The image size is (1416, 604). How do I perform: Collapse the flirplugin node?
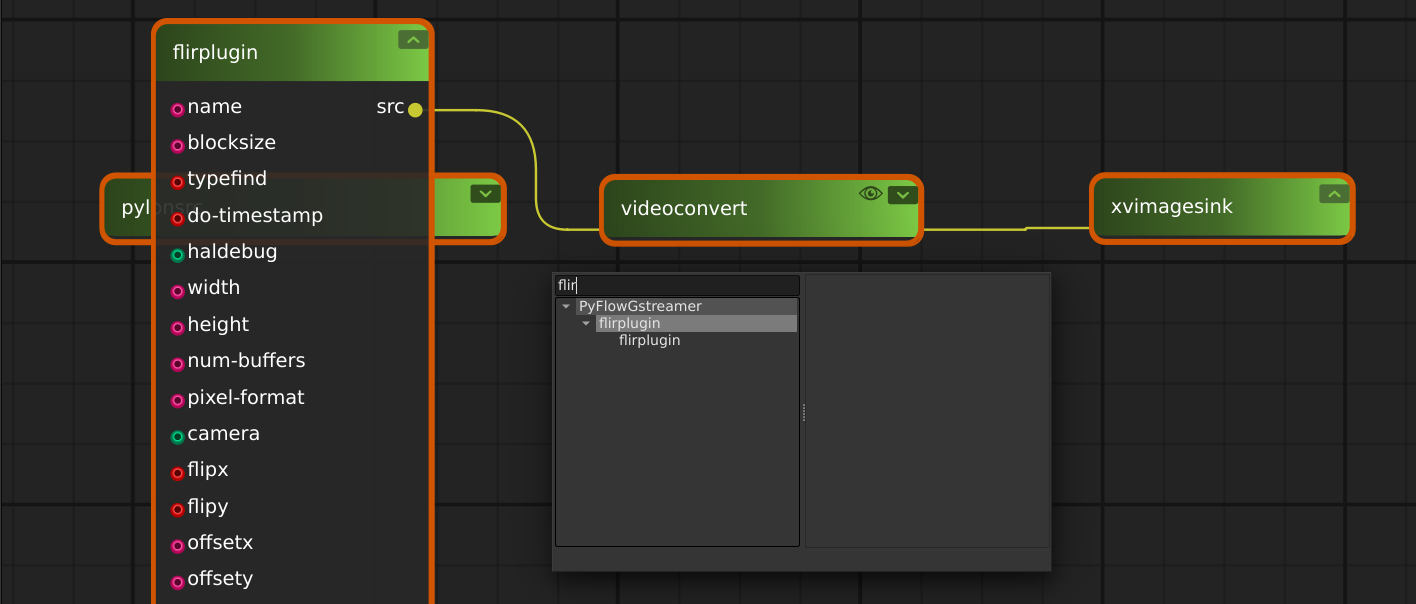click(x=412, y=40)
